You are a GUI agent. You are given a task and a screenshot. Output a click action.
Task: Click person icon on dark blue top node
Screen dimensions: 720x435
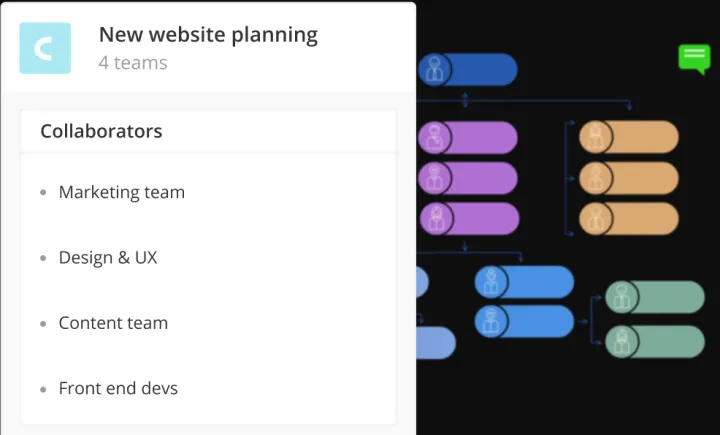click(435, 69)
